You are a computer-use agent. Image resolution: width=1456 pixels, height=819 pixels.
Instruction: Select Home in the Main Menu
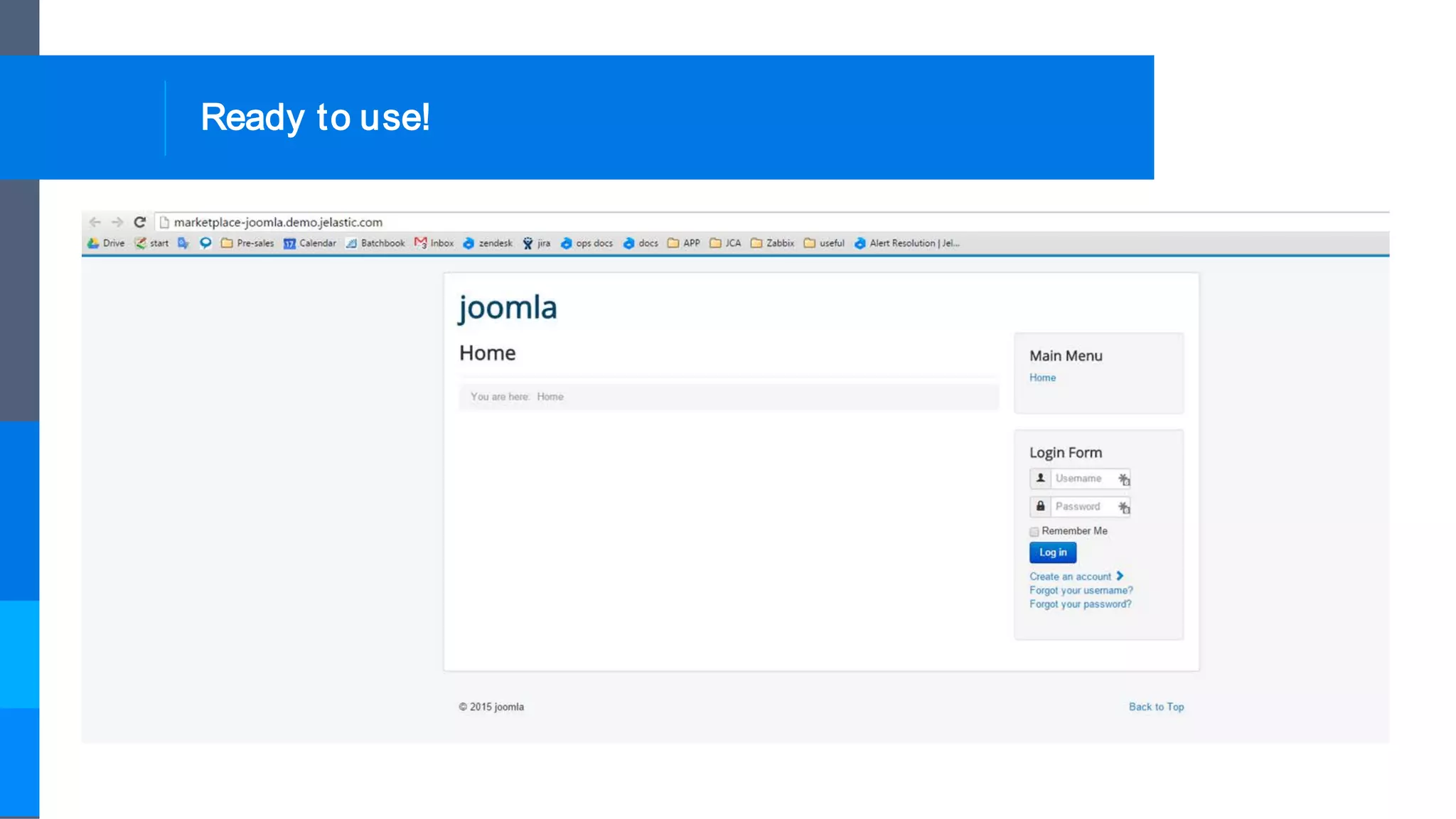(x=1042, y=378)
